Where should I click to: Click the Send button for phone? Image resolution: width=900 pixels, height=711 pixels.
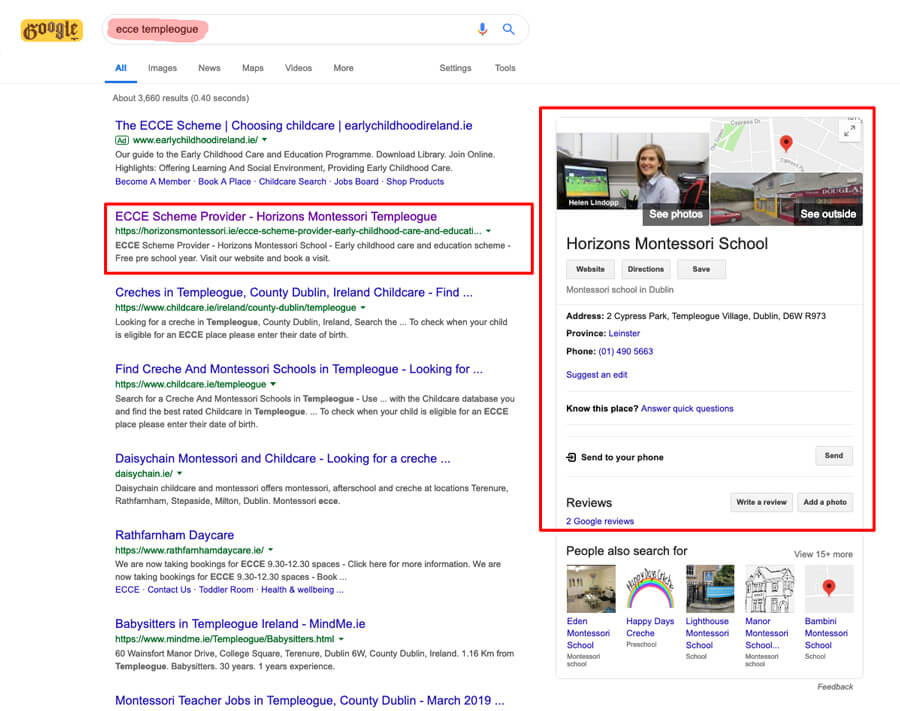click(834, 456)
